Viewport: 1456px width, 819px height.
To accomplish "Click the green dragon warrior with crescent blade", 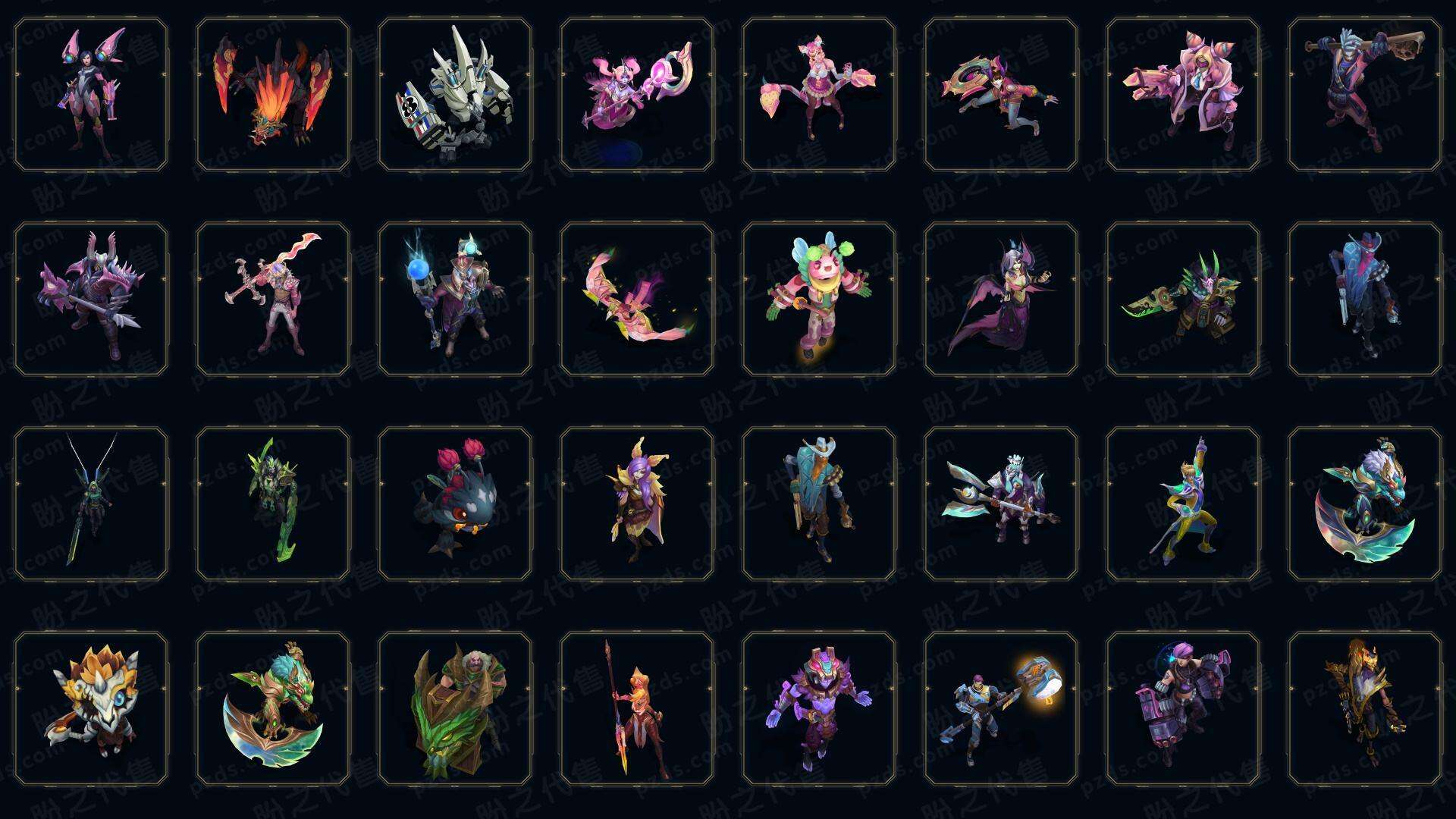I will pyautogui.click(x=273, y=708).
